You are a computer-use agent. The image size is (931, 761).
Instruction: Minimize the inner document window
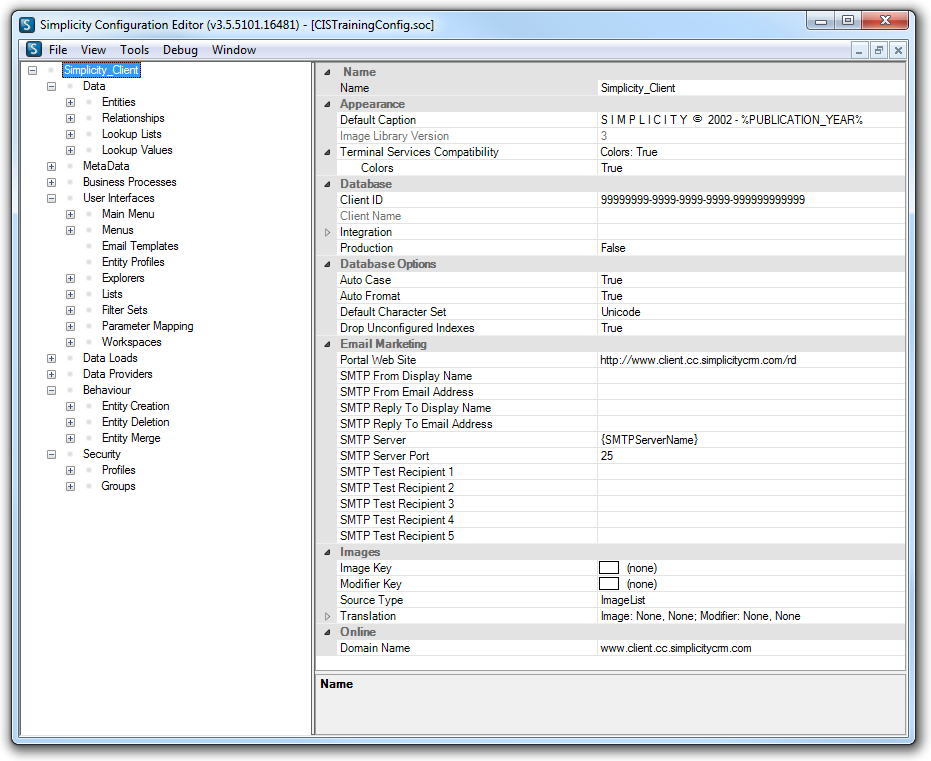coord(859,50)
